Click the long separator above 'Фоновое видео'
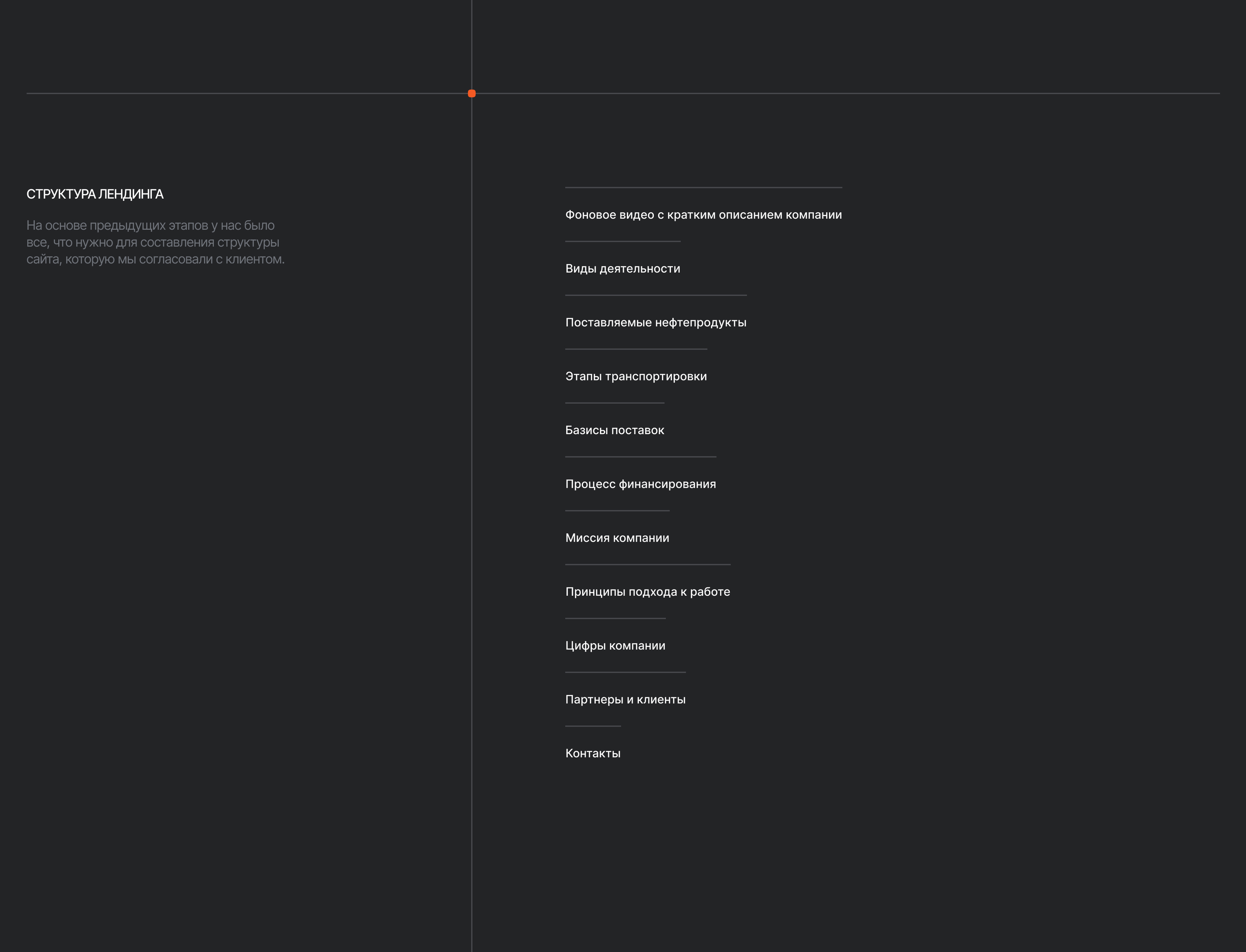This screenshot has width=1246, height=952. pyautogui.click(x=703, y=187)
